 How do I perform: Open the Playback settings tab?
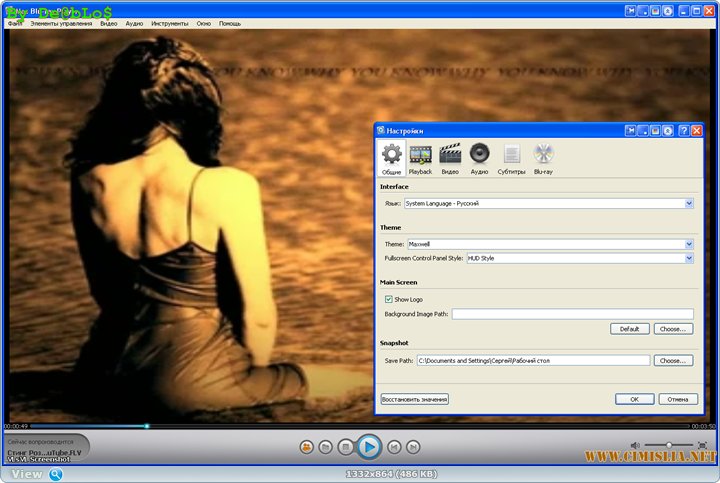point(420,157)
